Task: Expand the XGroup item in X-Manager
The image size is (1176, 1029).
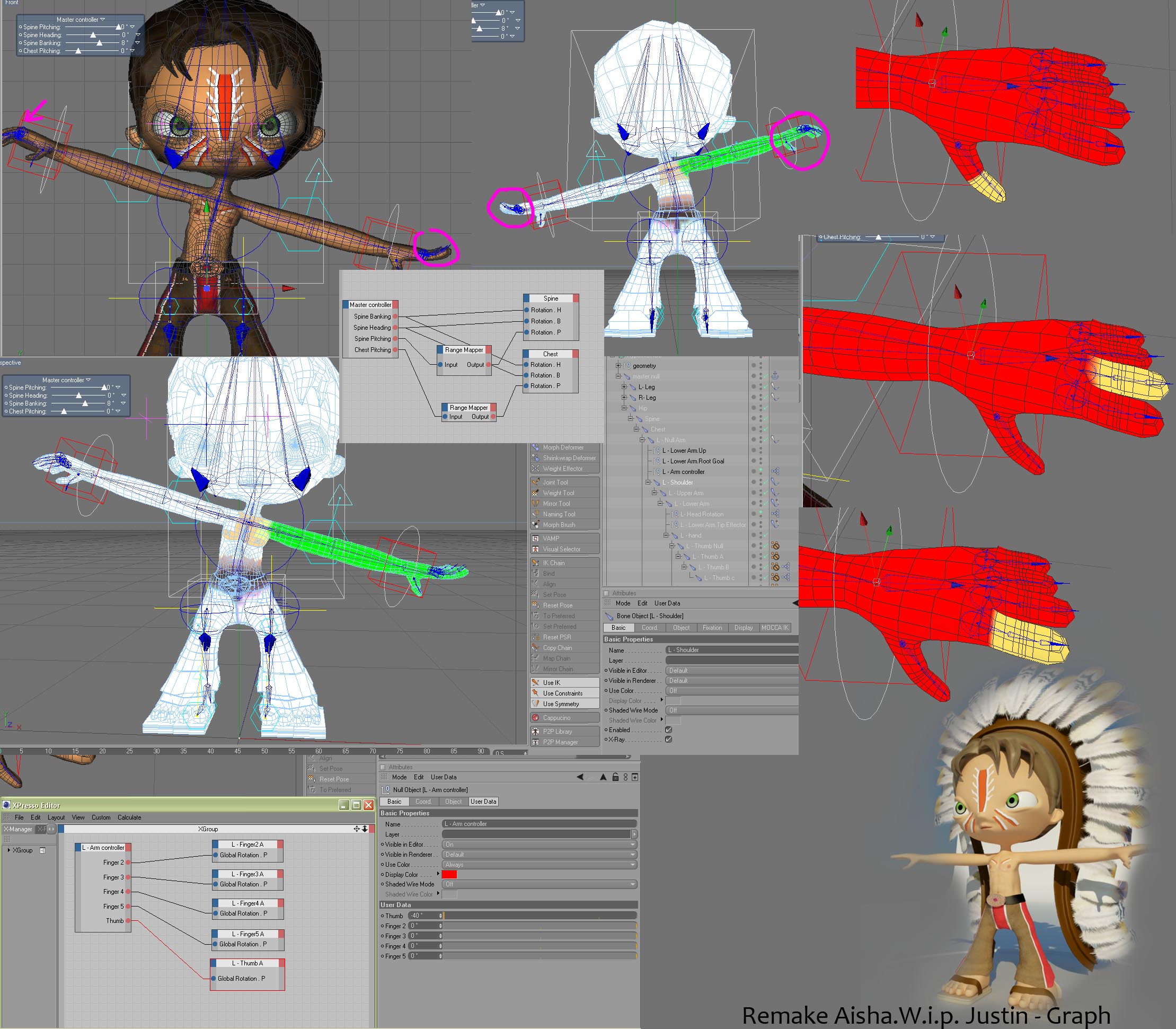Action: click(x=8, y=850)
